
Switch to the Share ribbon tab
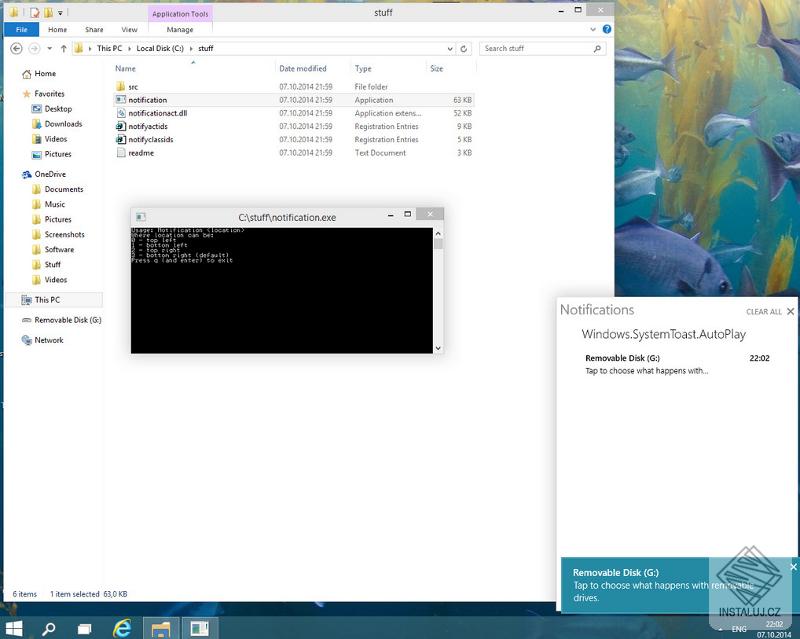[x=94, y=30]
